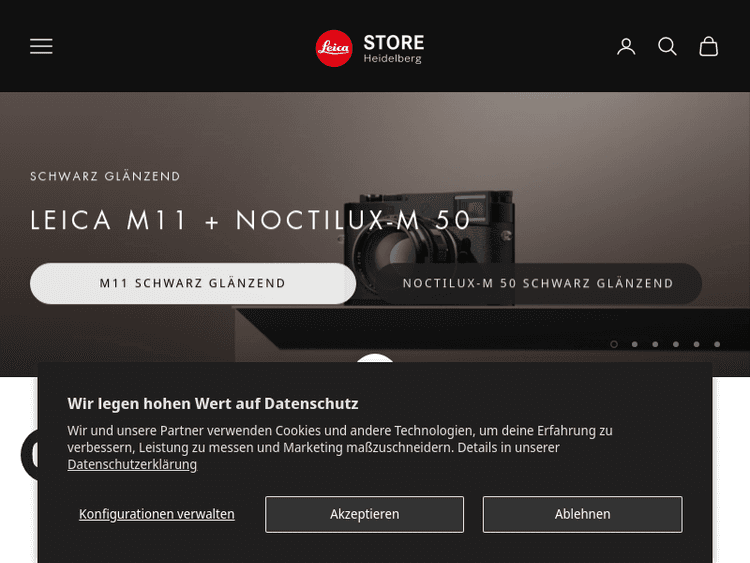Click the Leica red logo
The image size is (750, 563).
point(334,48)
